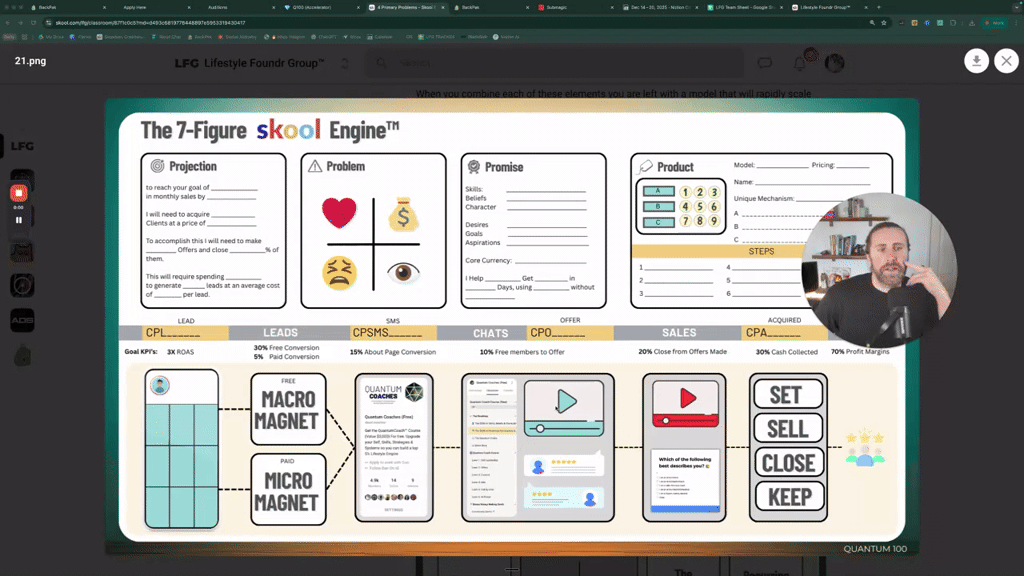Image resolution: width=1024 pixels, height=576 pixels.
Task: Open the Calendar bookmark
Action: click(x=379, y=37)
